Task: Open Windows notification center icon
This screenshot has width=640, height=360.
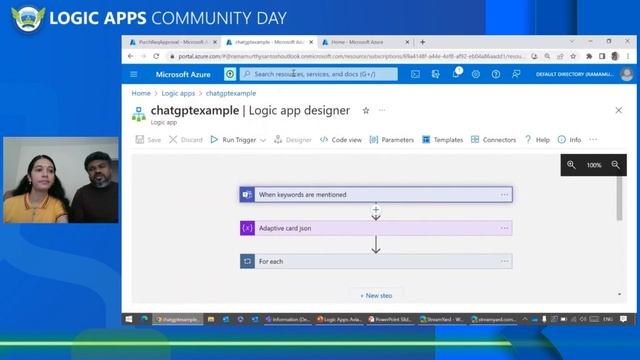Action: [623, 319]
